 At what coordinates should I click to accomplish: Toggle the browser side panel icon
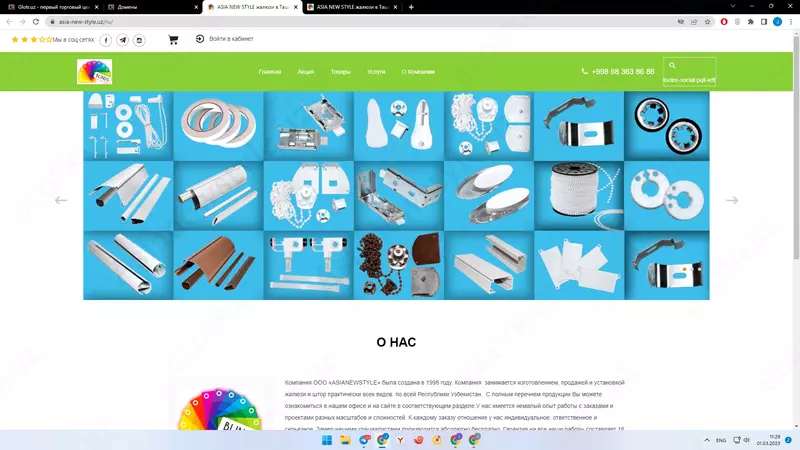click(764, 21)
